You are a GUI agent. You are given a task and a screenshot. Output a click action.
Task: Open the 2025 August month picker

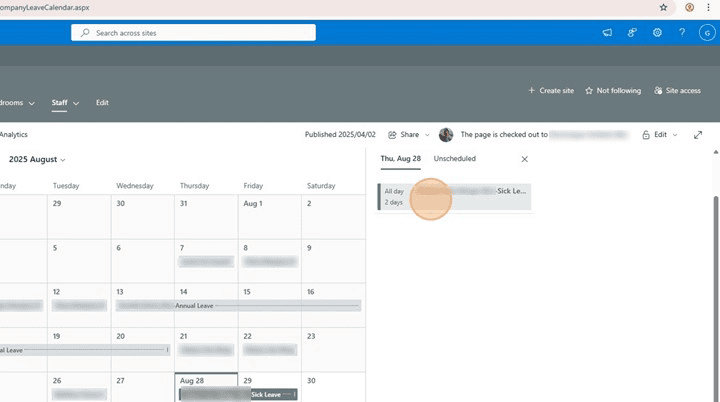[x=37, y=159]
